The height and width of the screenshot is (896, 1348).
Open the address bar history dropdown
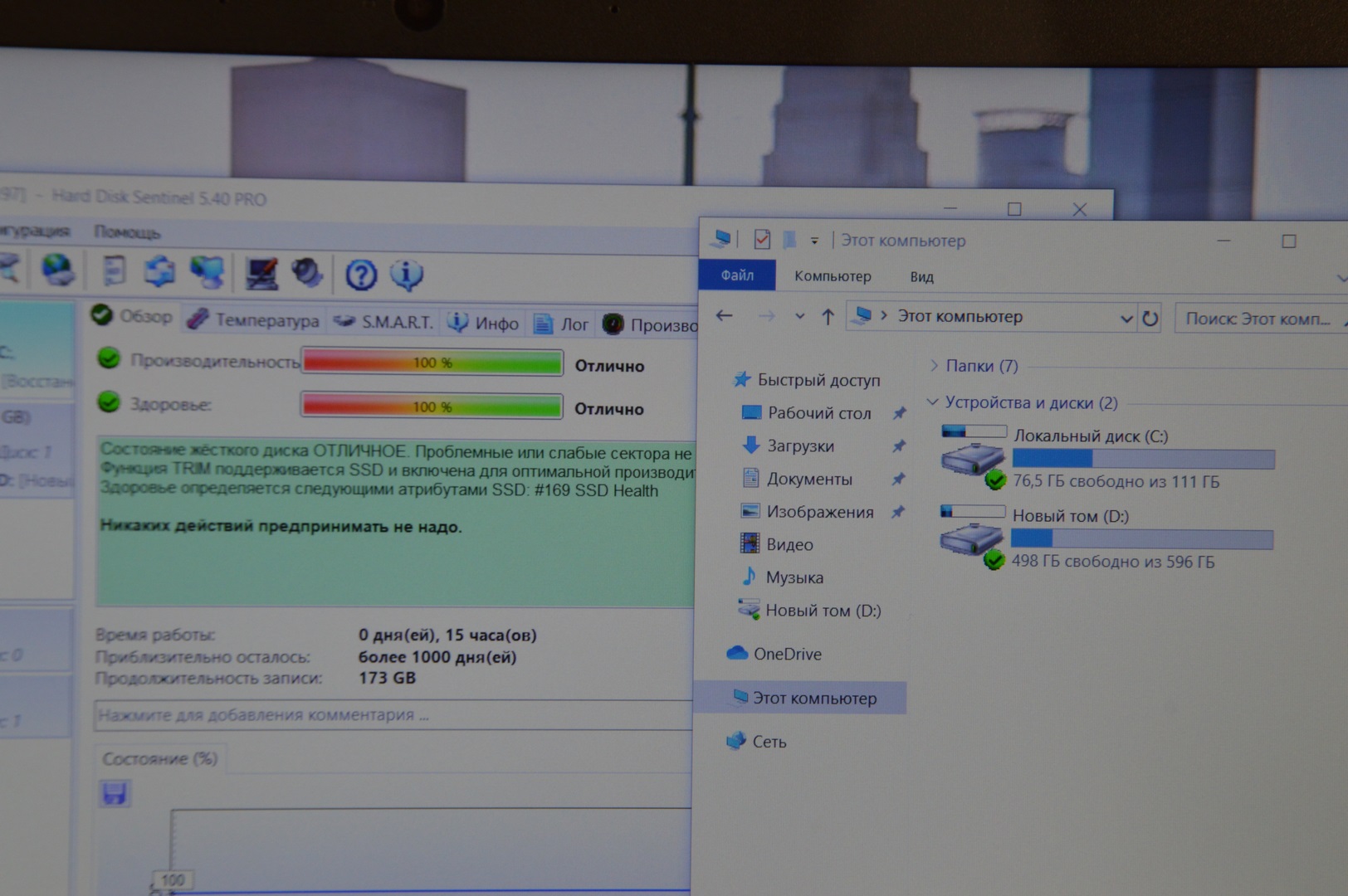point(1126,319)
